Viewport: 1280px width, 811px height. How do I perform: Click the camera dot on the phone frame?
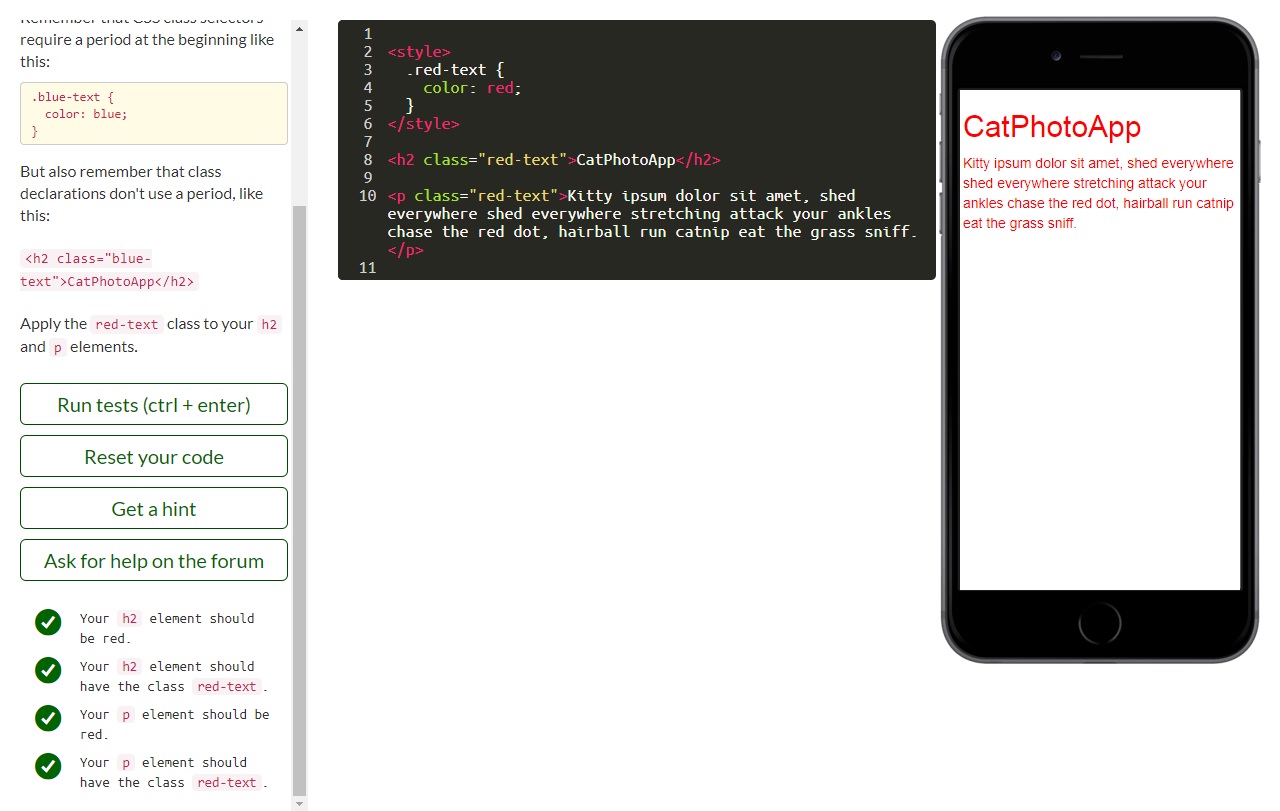pyautogui.click(x=1057, y=57)
